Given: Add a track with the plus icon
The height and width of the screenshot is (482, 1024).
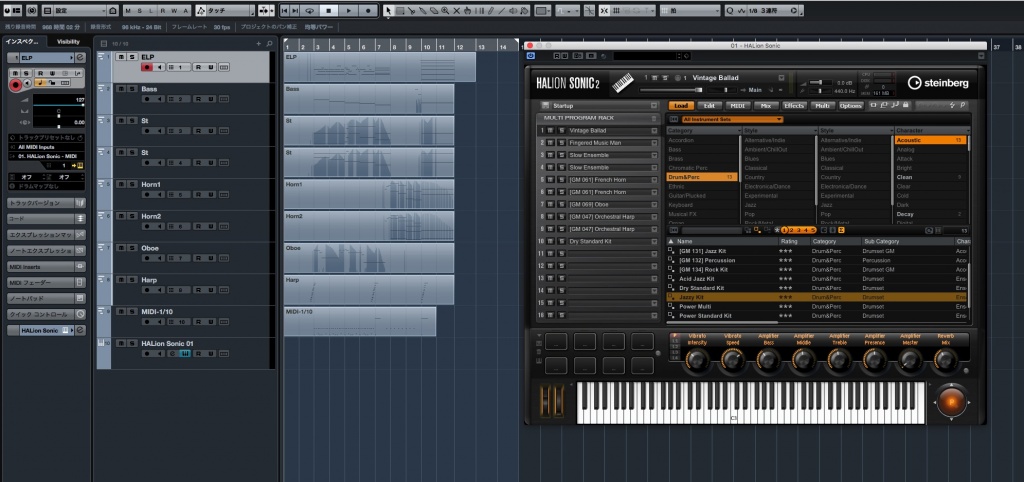Looking at the screenshot, I should [259, 44].
